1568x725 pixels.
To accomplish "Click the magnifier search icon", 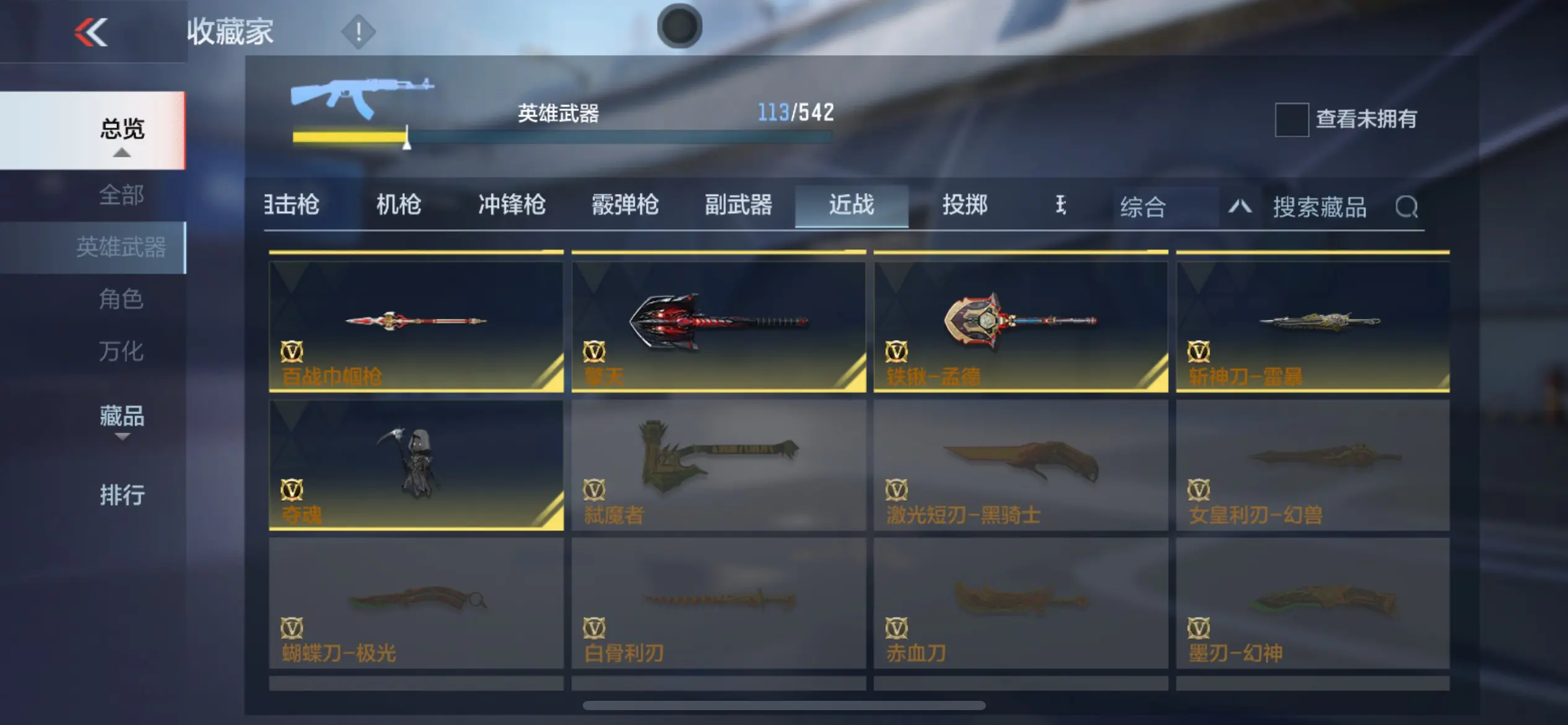I will point(1406,207).
